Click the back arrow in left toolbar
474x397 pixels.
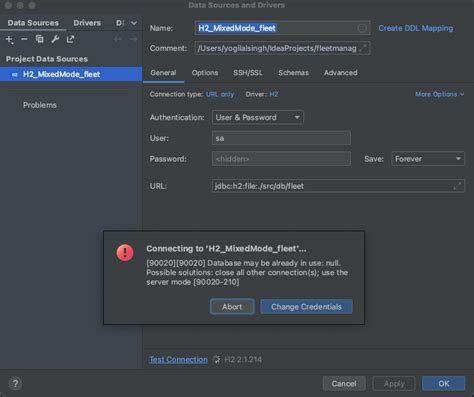(x=118, y=39)
